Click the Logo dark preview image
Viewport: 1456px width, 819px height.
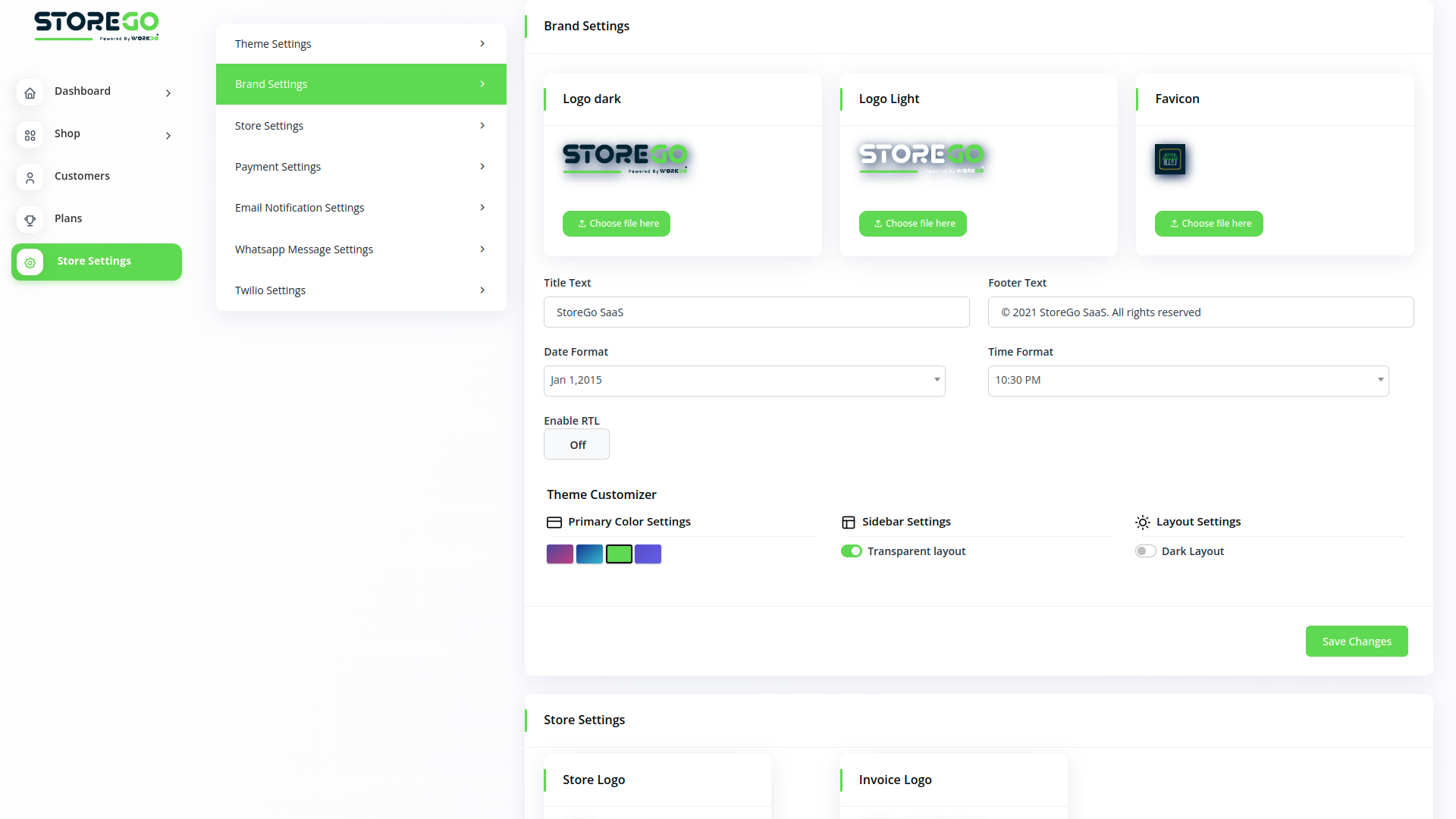pyautogui.click(x=625, y=158)
